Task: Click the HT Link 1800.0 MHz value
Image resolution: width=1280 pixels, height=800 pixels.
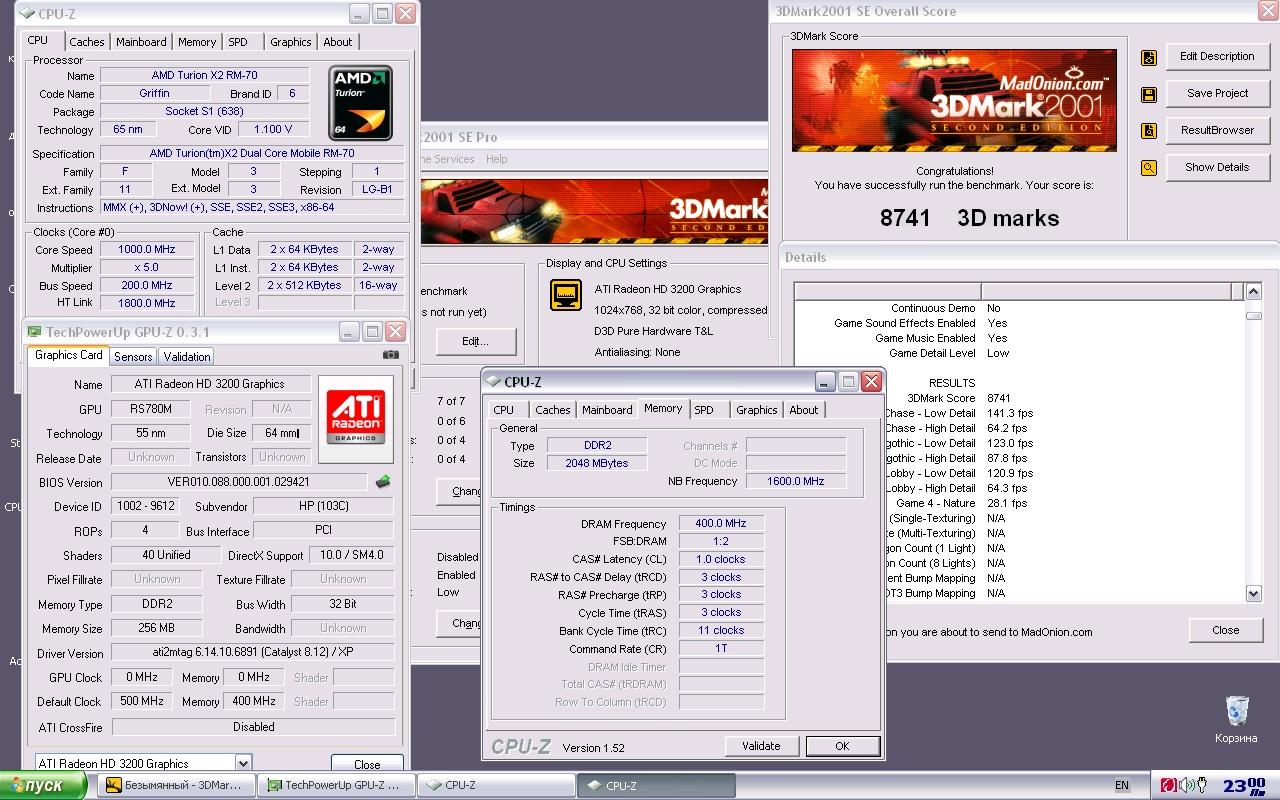Action: 147,303
